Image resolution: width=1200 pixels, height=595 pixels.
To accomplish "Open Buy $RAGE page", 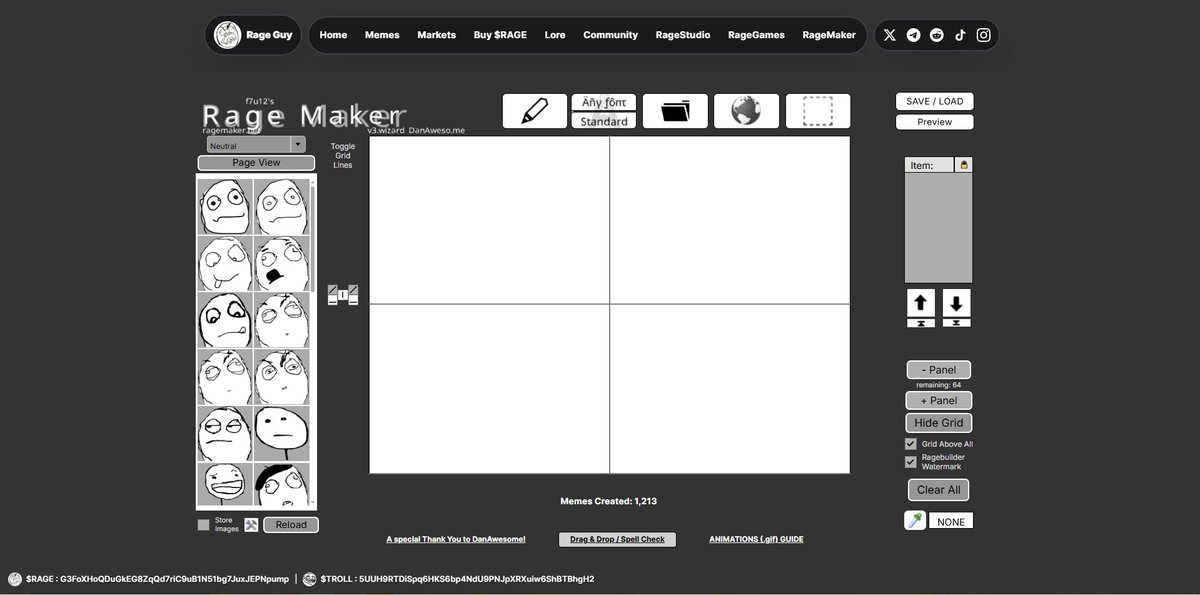I will 500,35.
